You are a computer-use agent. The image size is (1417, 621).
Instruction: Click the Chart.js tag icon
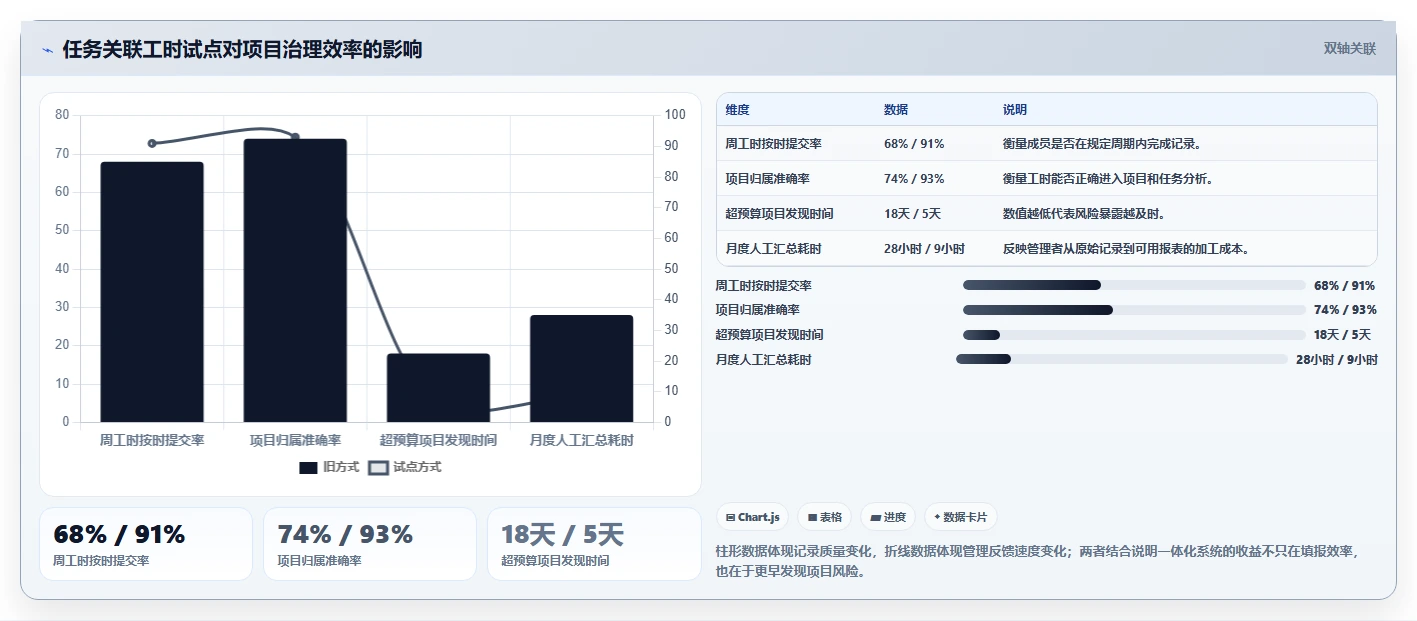[731, 518]
